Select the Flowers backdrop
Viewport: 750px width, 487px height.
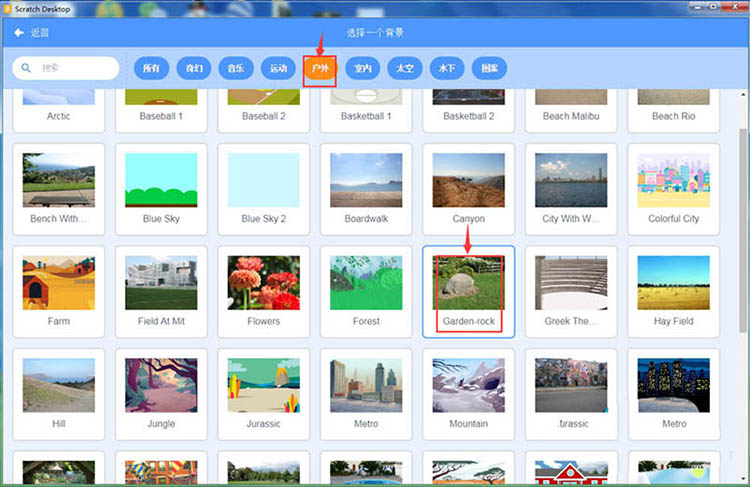264,292
